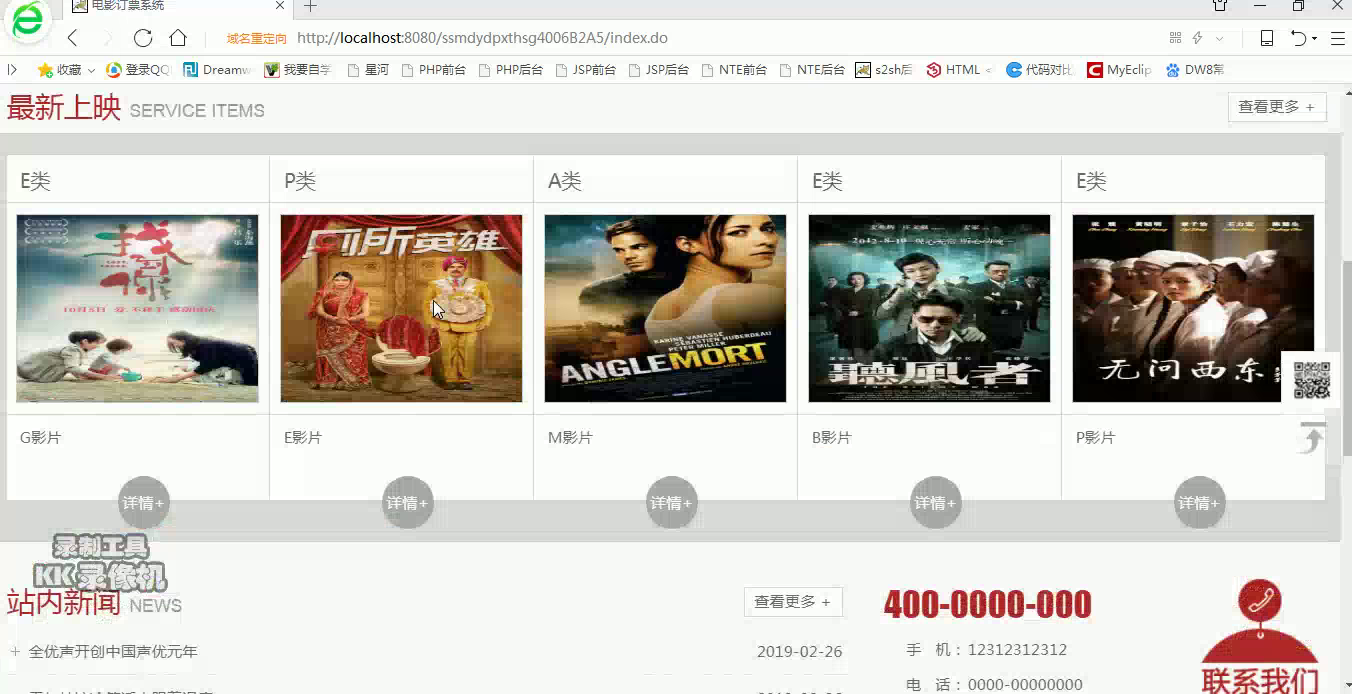This screenshot has width=1352, height=694.
Task: Open the PHP前台 bookmark
Action: [x=433, y=70]
